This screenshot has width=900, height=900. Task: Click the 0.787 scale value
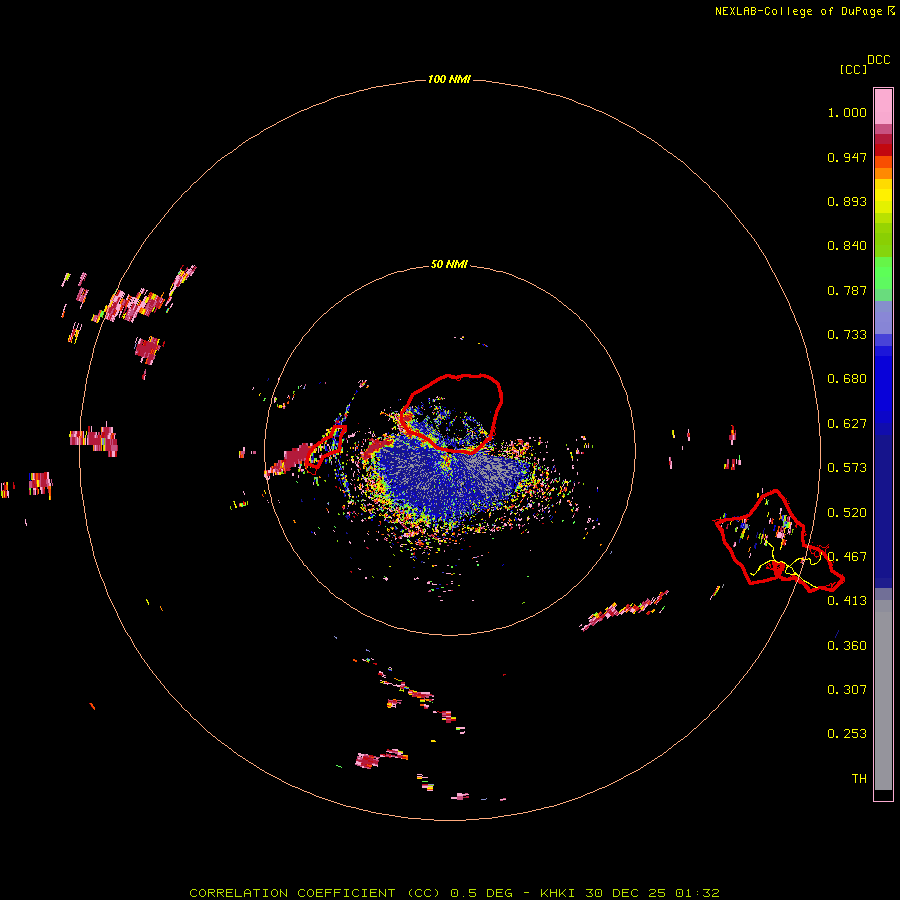click(847, 290)
